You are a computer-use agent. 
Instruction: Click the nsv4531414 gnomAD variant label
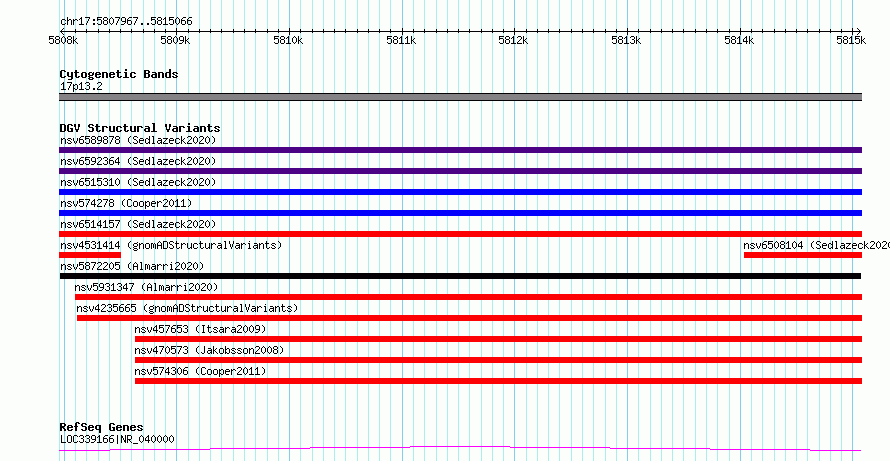[x=171, y=245]
